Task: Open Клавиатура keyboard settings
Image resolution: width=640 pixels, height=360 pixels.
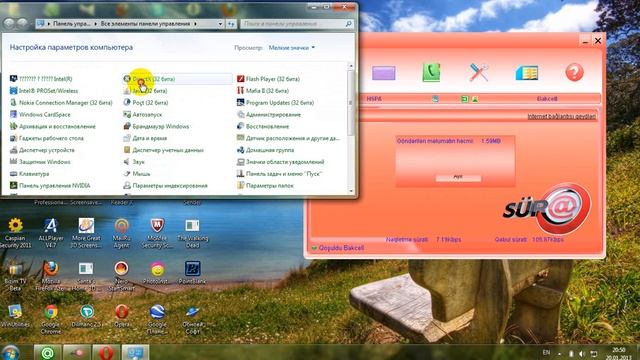Action: coord(29,173)
